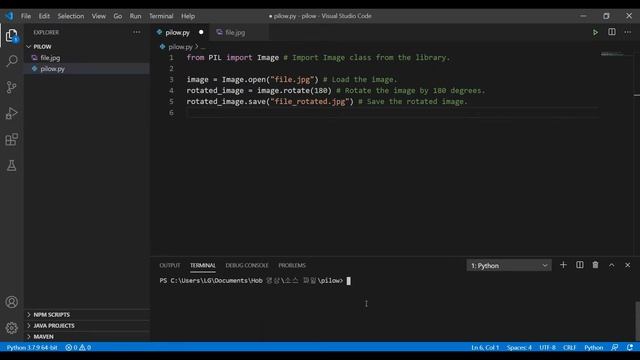Open notifications bell in status bar
Viewport: 640px width, 360px height.
pos(630,347)
